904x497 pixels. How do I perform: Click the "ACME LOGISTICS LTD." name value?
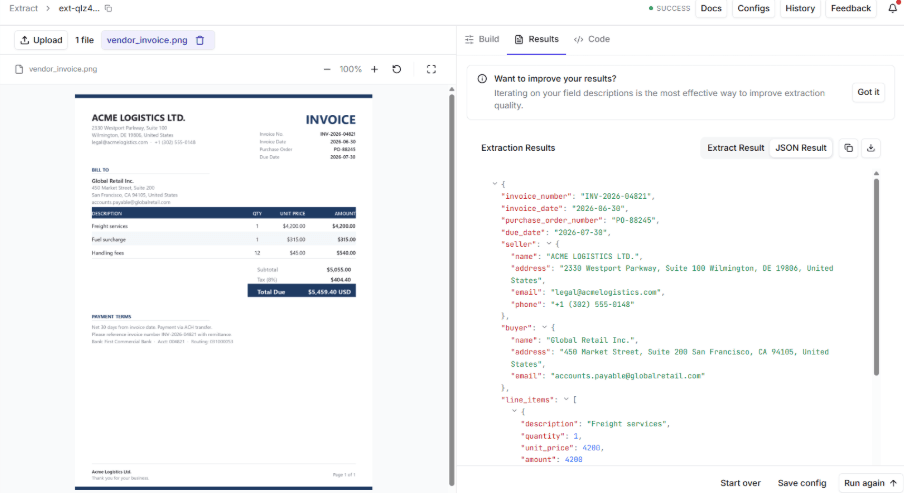coord(594,256)
